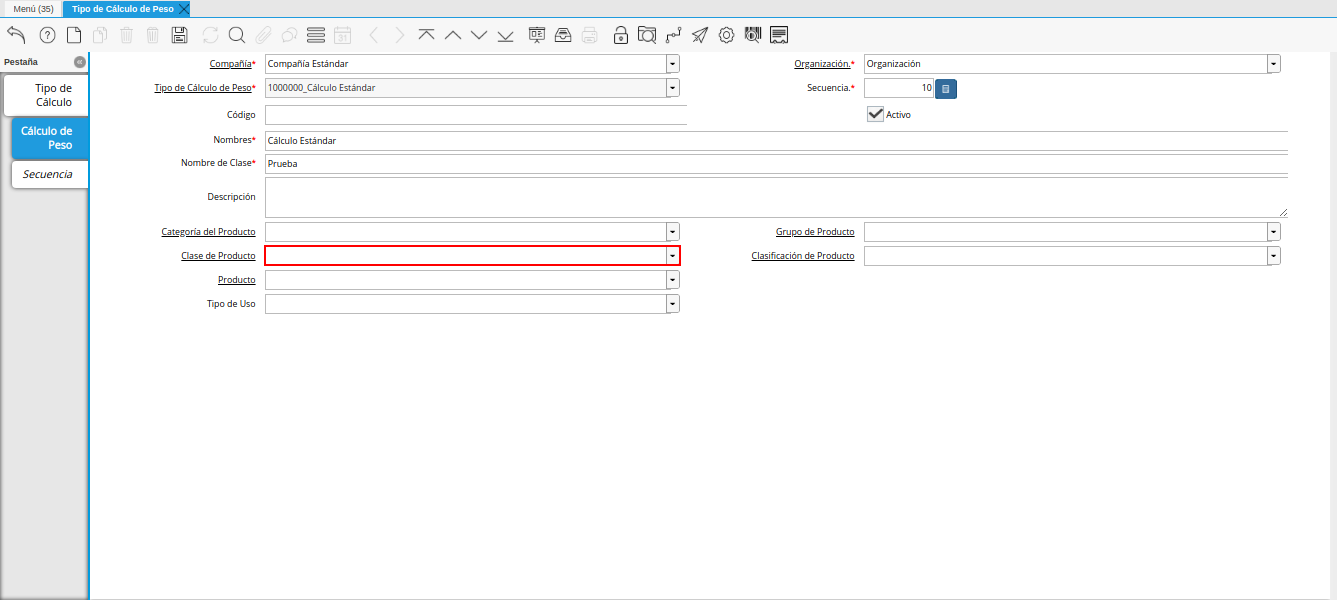Switch to the Menú (35) tab
1337x601 pixels.
(x=33, y=8)
